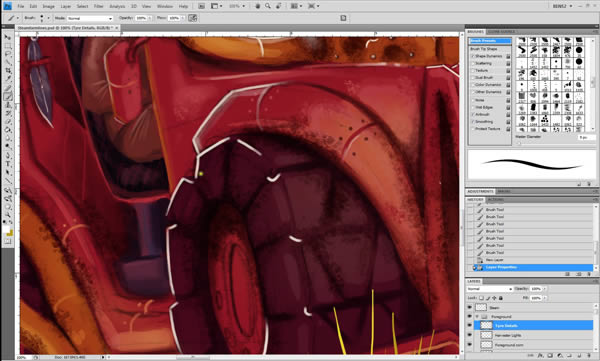This screenshot has height=361, width=600.
Task: Select the Clone Stamp tool
Action: (7, 105)
